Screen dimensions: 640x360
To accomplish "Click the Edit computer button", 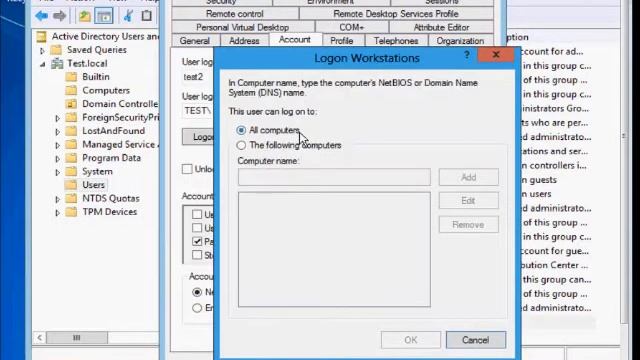I will click(x=469, y=201).
